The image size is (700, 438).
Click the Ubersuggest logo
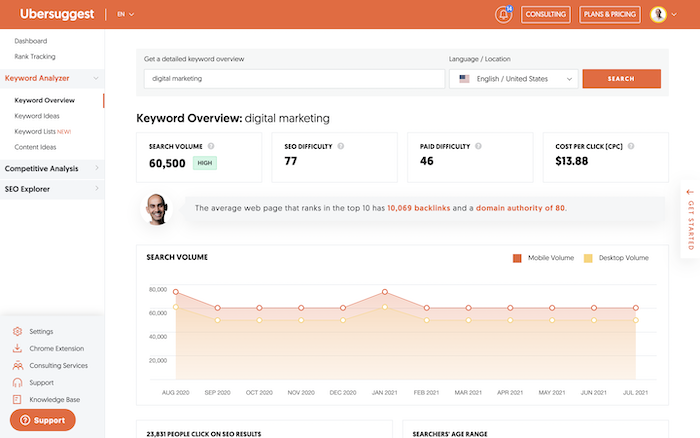[x=57, y=14]
